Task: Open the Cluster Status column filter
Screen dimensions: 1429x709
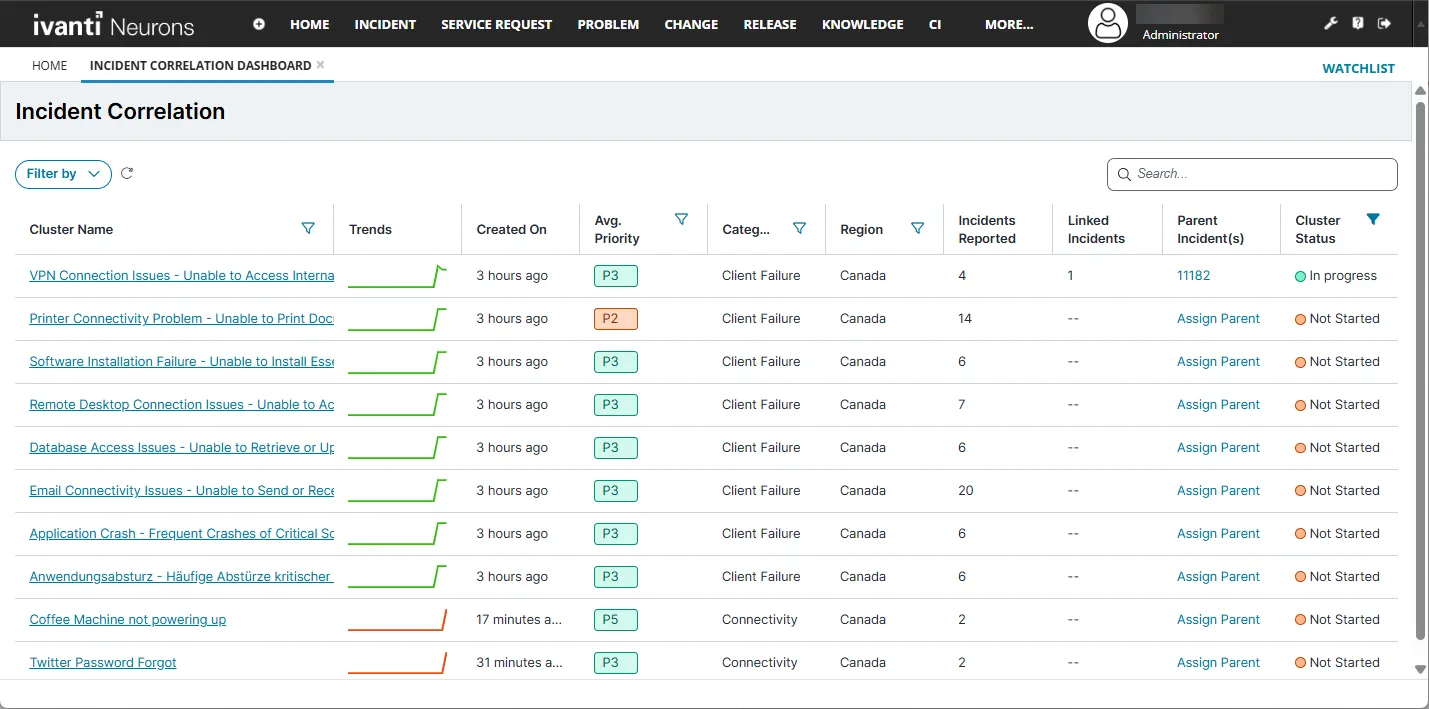Action: (1373, 220)
